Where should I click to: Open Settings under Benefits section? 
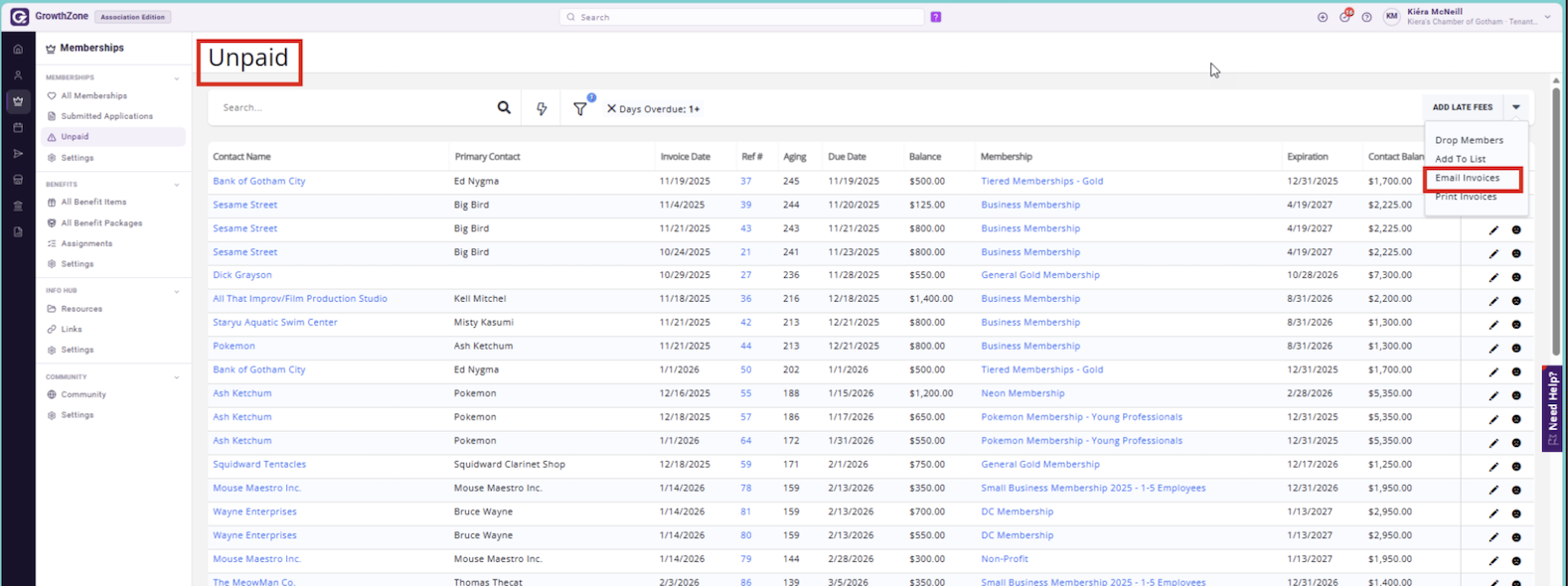77,264
